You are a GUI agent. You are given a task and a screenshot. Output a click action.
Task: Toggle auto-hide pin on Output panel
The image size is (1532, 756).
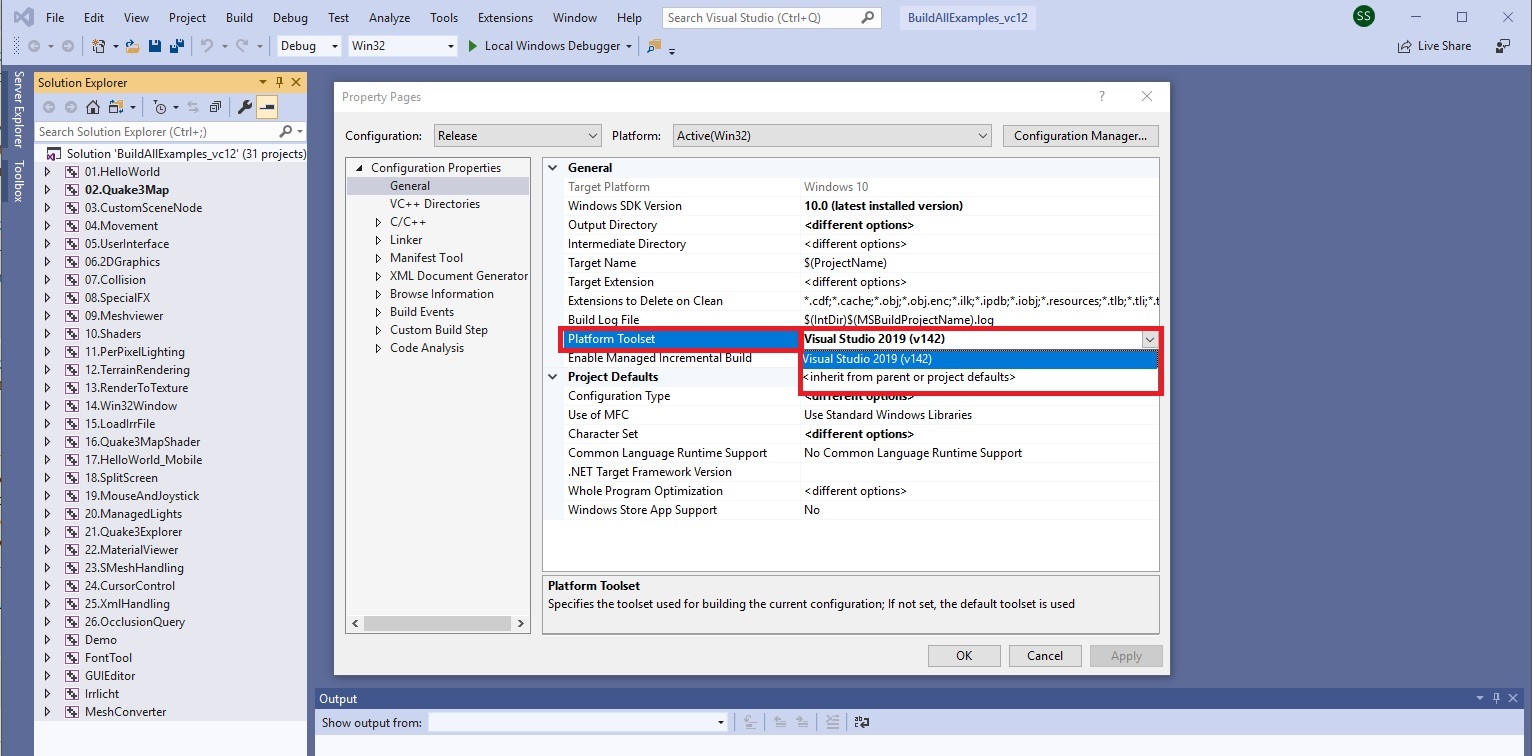1497,698
